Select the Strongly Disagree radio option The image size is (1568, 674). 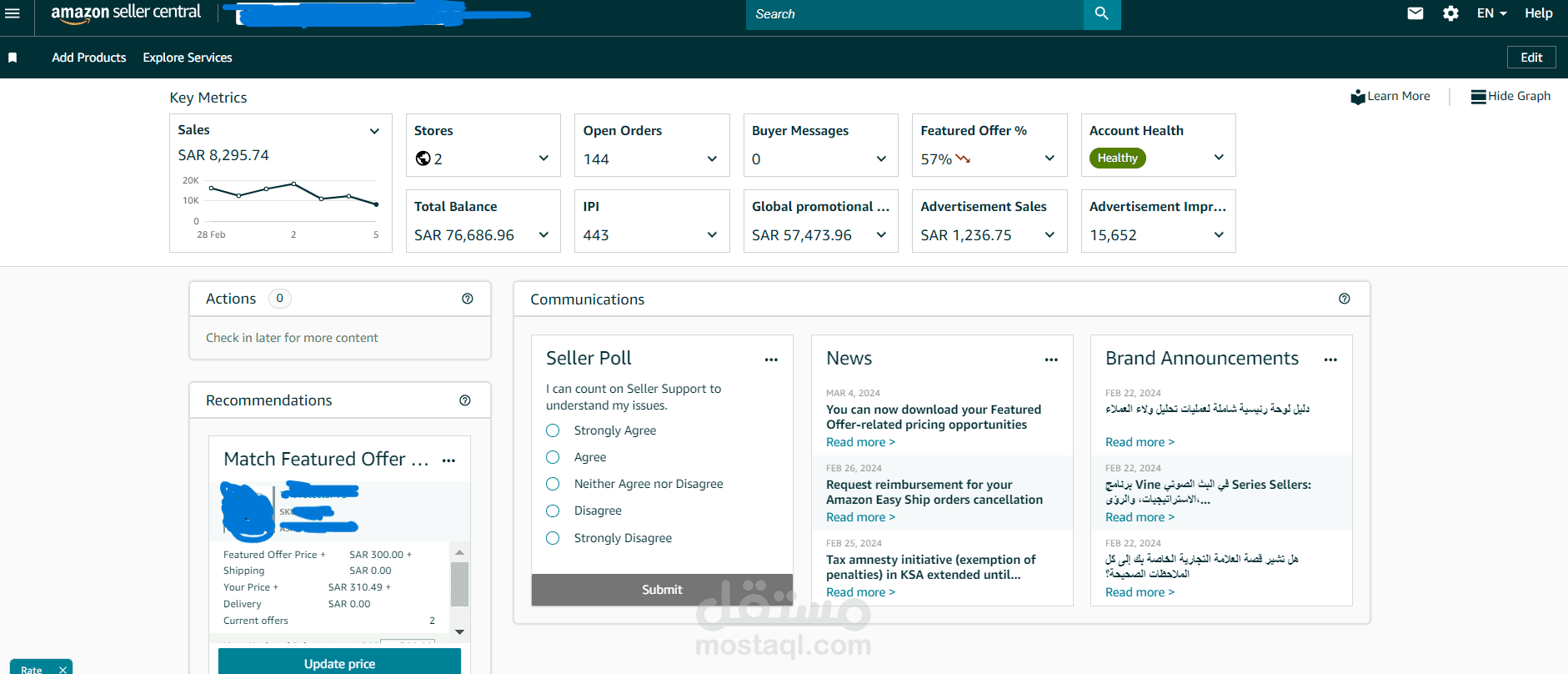(x=553, y=538)
